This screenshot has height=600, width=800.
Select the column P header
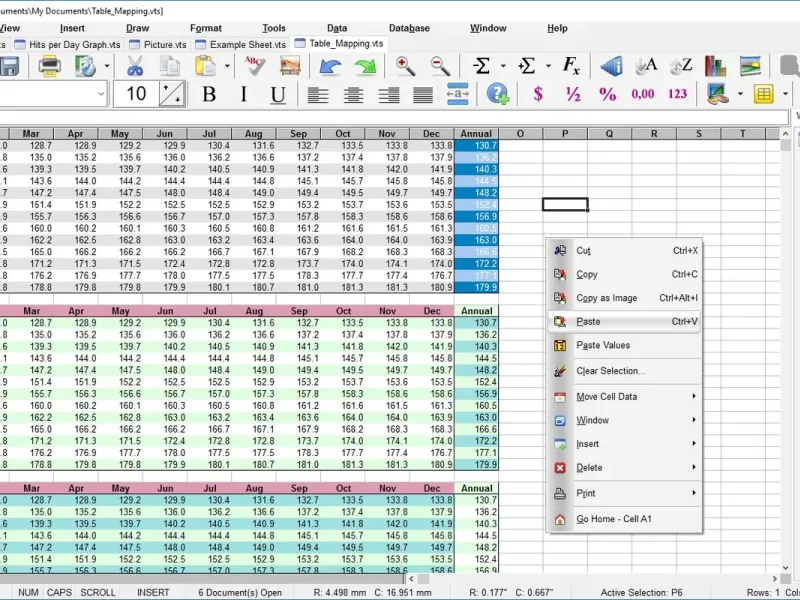click(565, 134)
